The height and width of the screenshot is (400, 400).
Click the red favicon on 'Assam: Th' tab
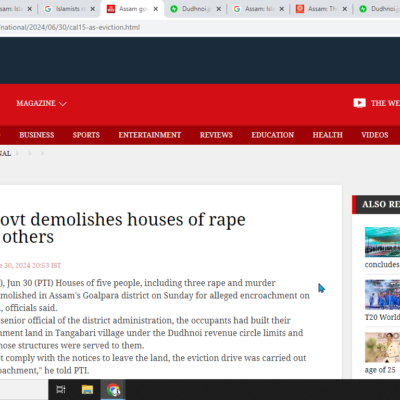coord(300,9)
